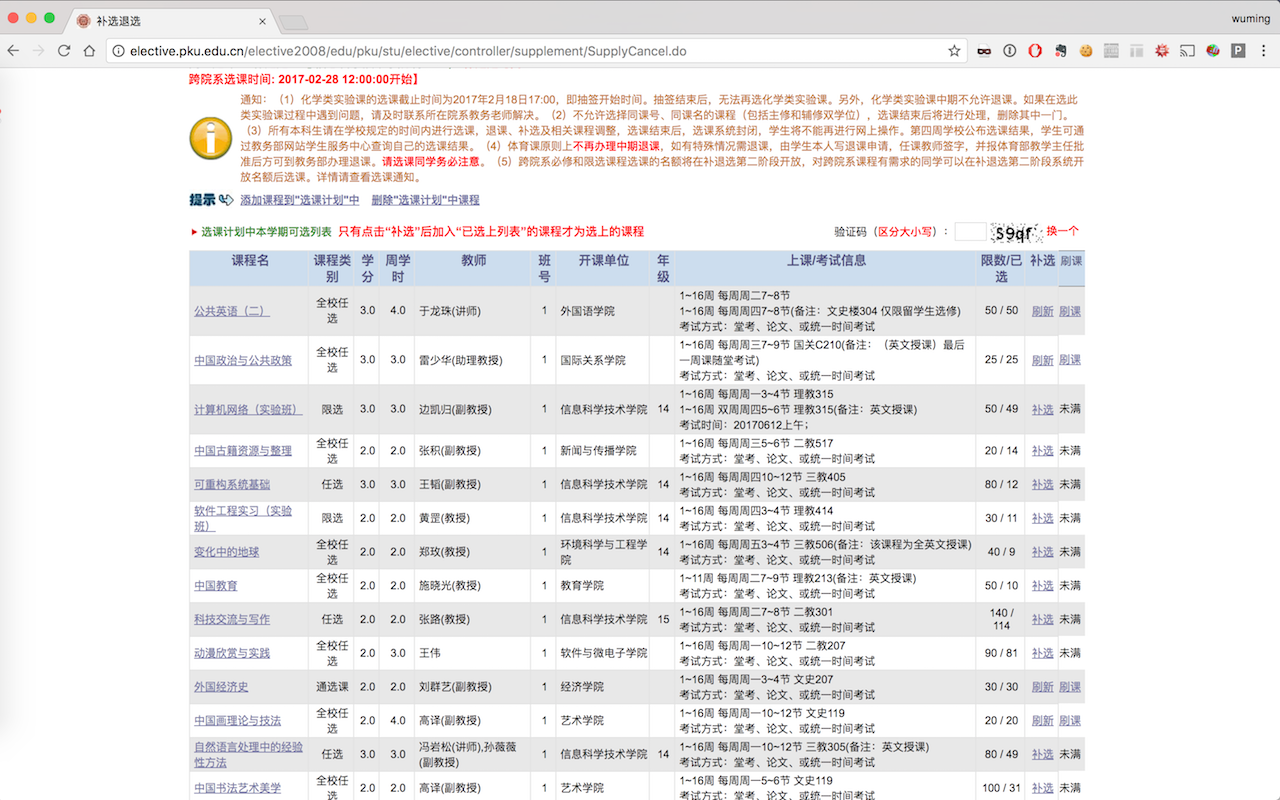Image resolution: width=1280 pixels, height=800 pixels.
Task: Open the 动漫欣赏与实践 course link
Action: coord(232,653)
